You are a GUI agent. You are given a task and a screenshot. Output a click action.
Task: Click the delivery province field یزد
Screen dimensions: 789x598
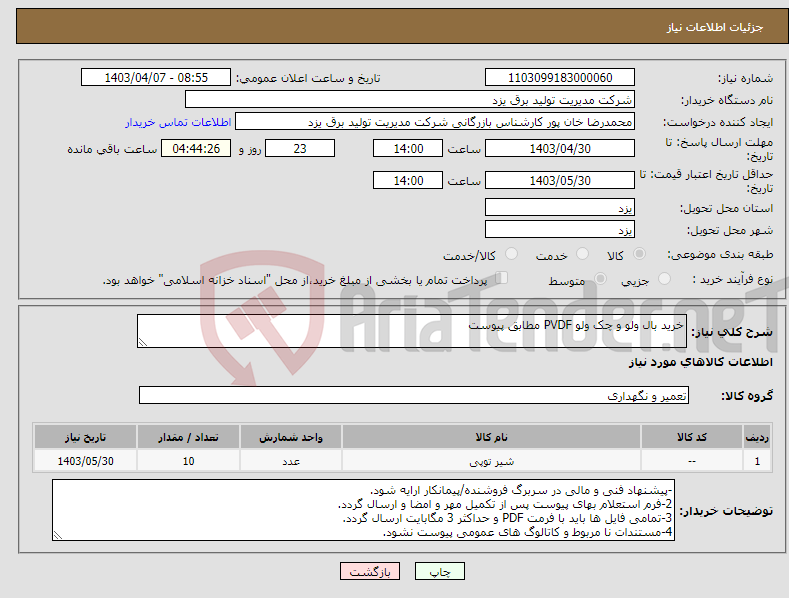(x=560, y=207)
